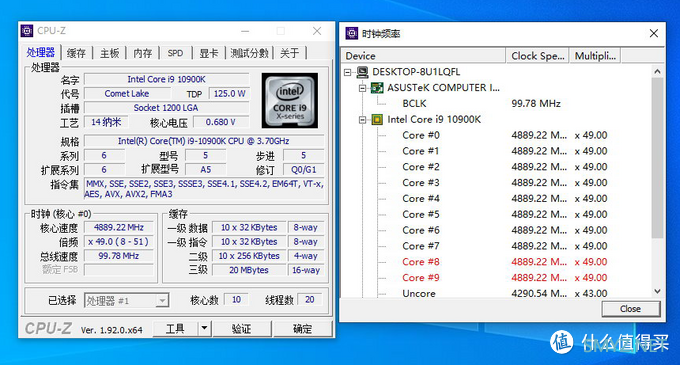Click the scroll-up arrow in the device list

(657, 72)
